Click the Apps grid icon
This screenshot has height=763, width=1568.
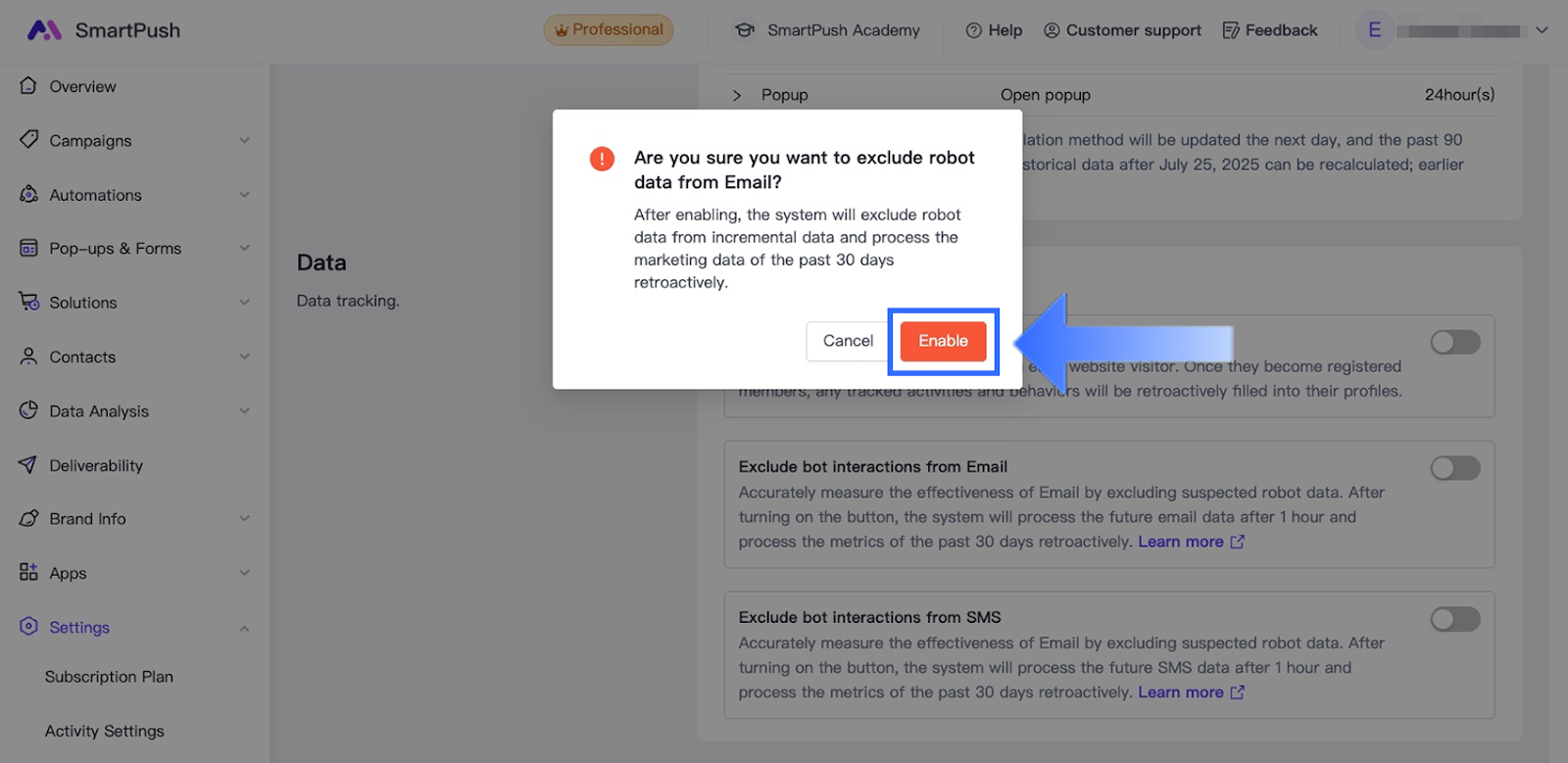tap(28, 572)
